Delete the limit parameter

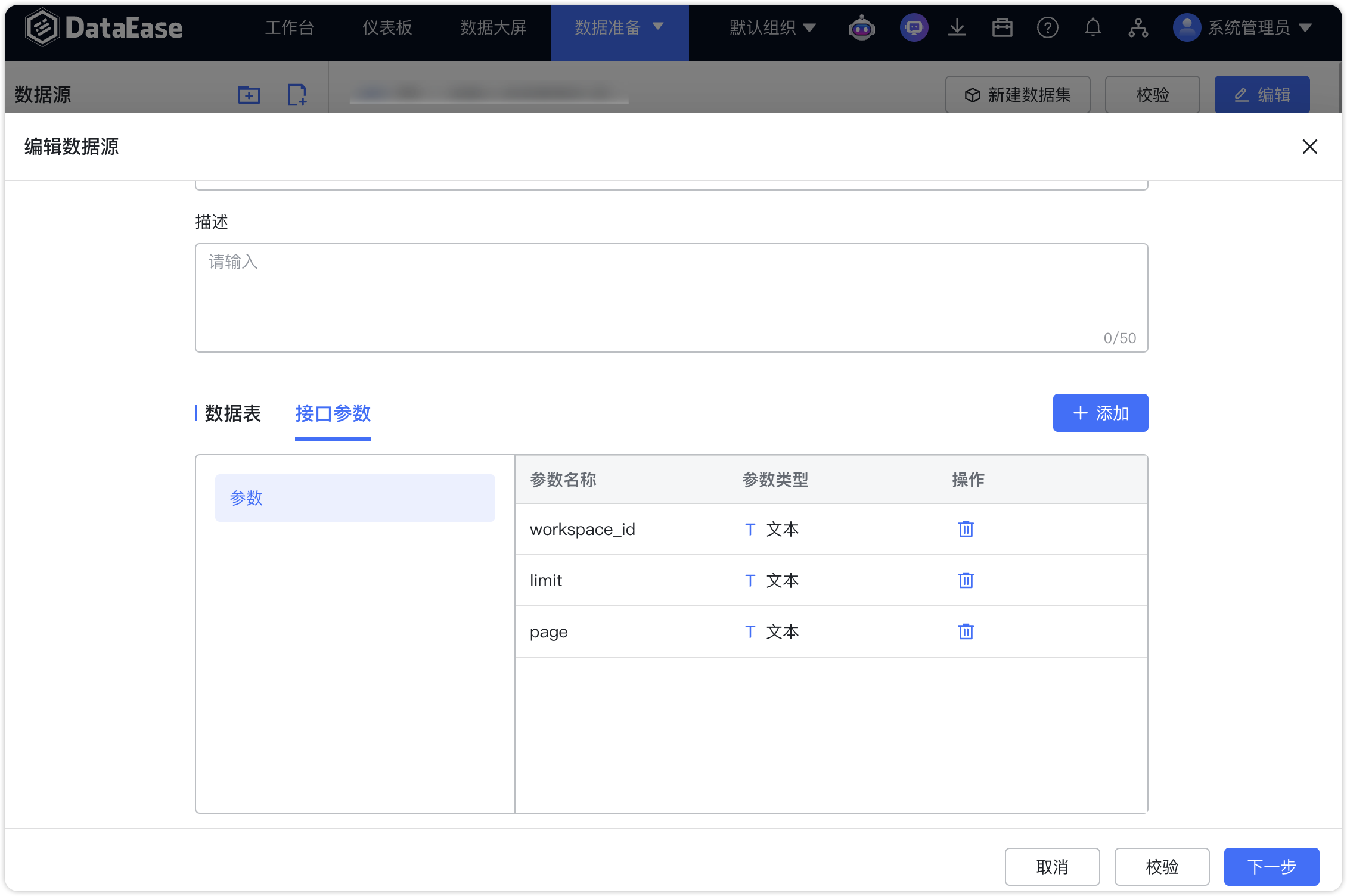(964, 580)
